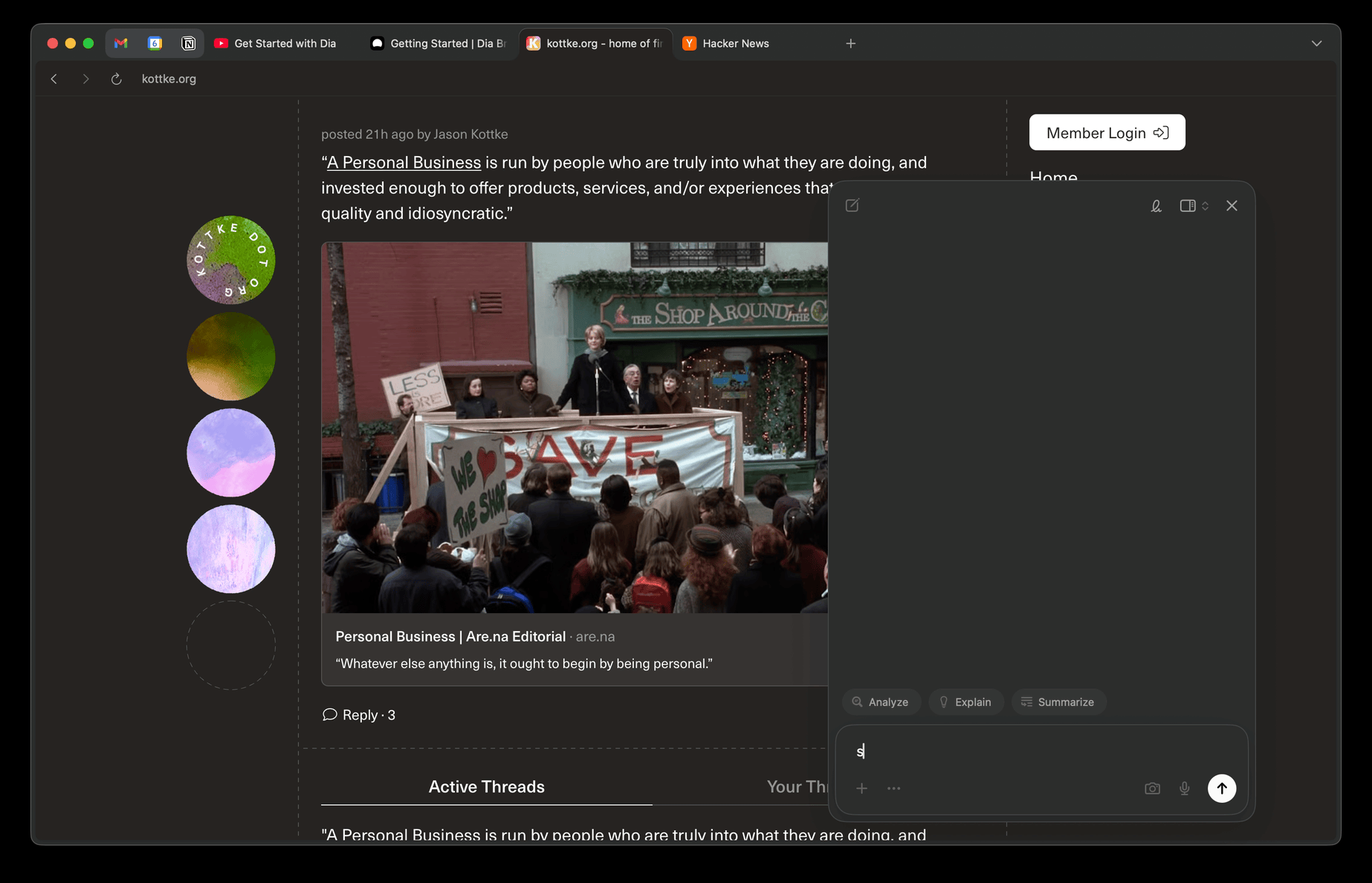This screenshot has height=883, width=1372.
Task: Select the kottke.org tab
Action: pos(596,43)
